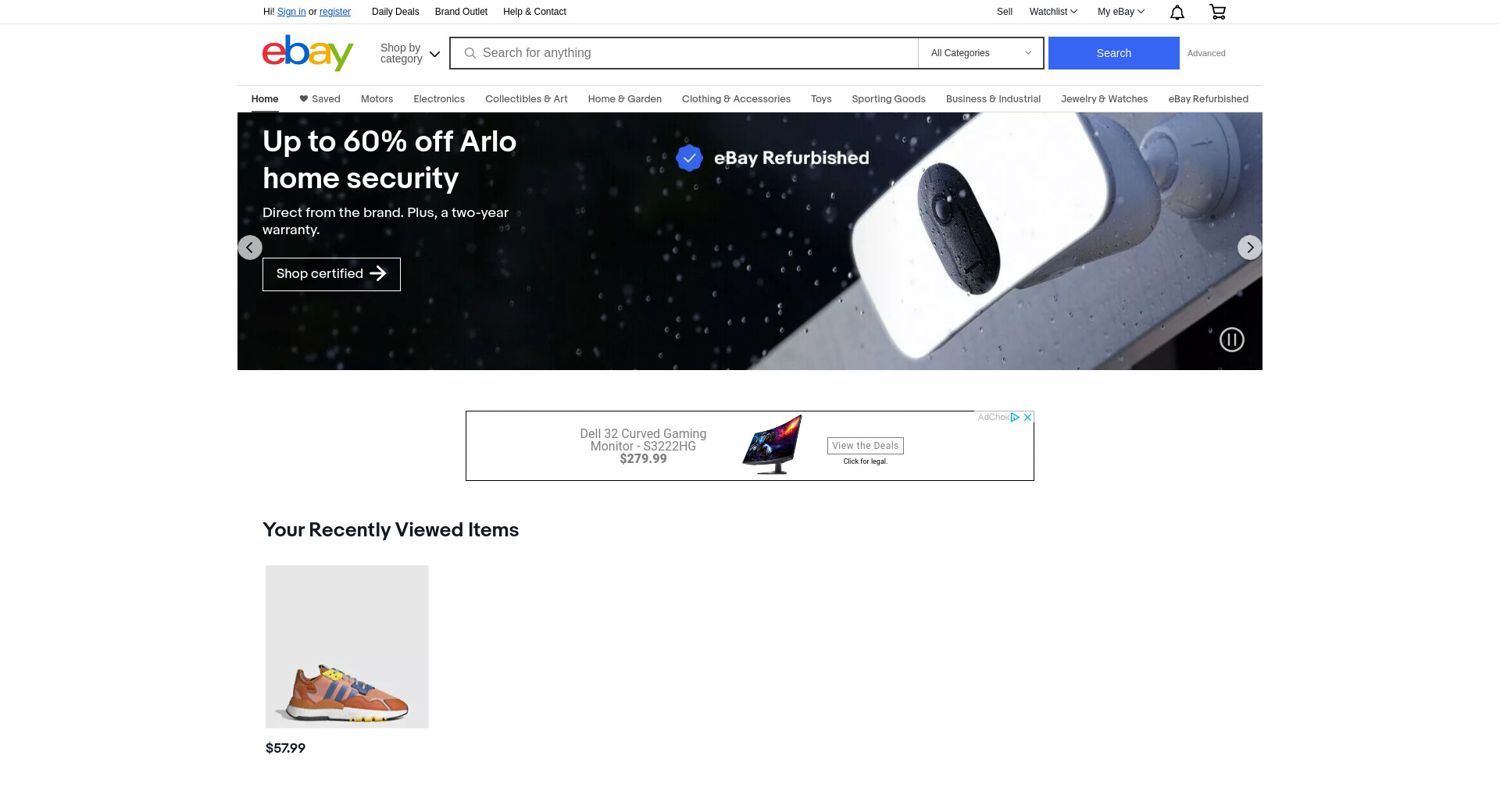Click the eBay logo
Screen dimensions: 1500x812
coord(308,53)
